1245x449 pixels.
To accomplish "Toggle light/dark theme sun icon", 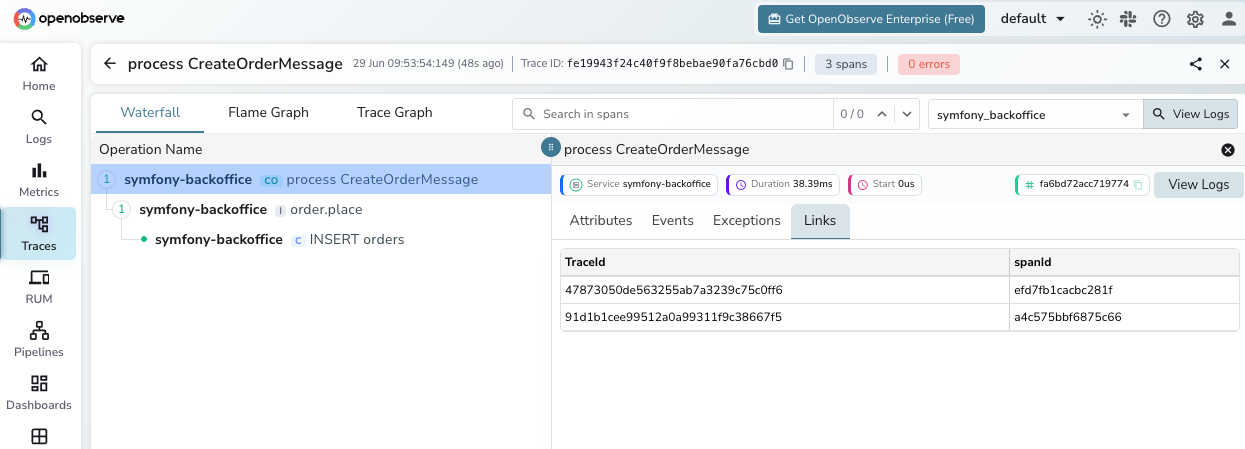I will click(1098, 19).
